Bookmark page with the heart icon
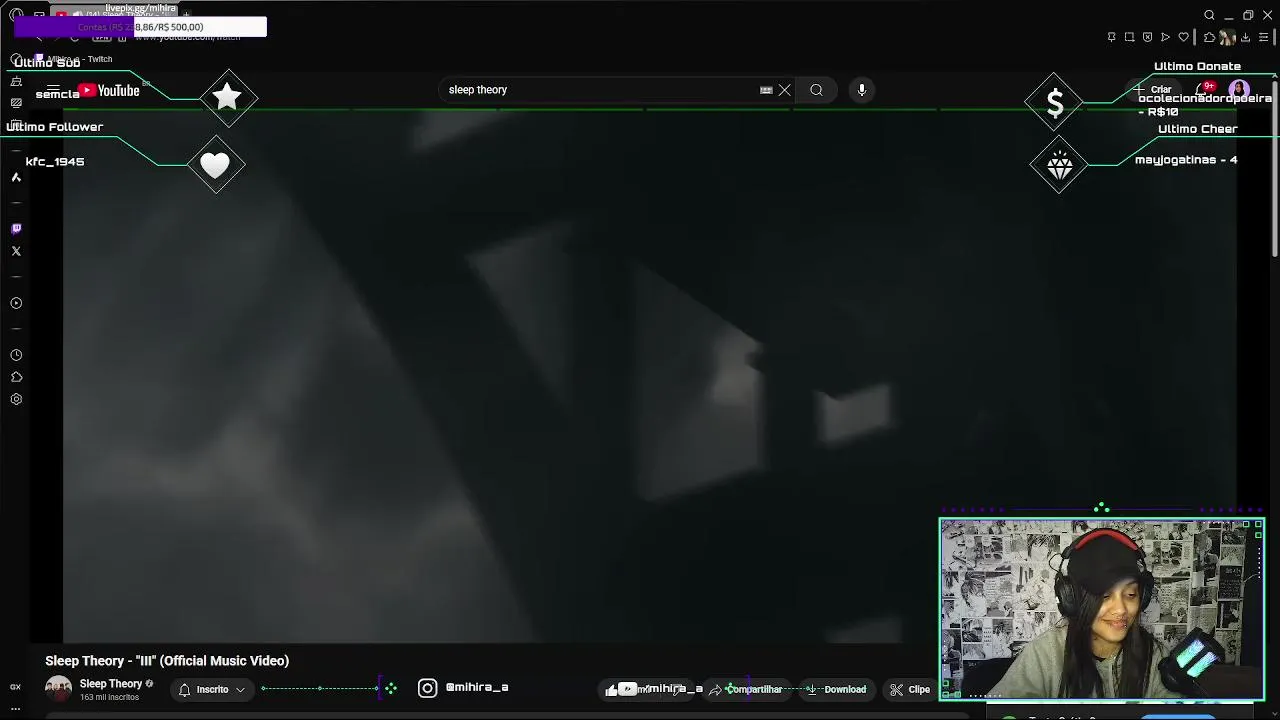 coord(1184,37)
